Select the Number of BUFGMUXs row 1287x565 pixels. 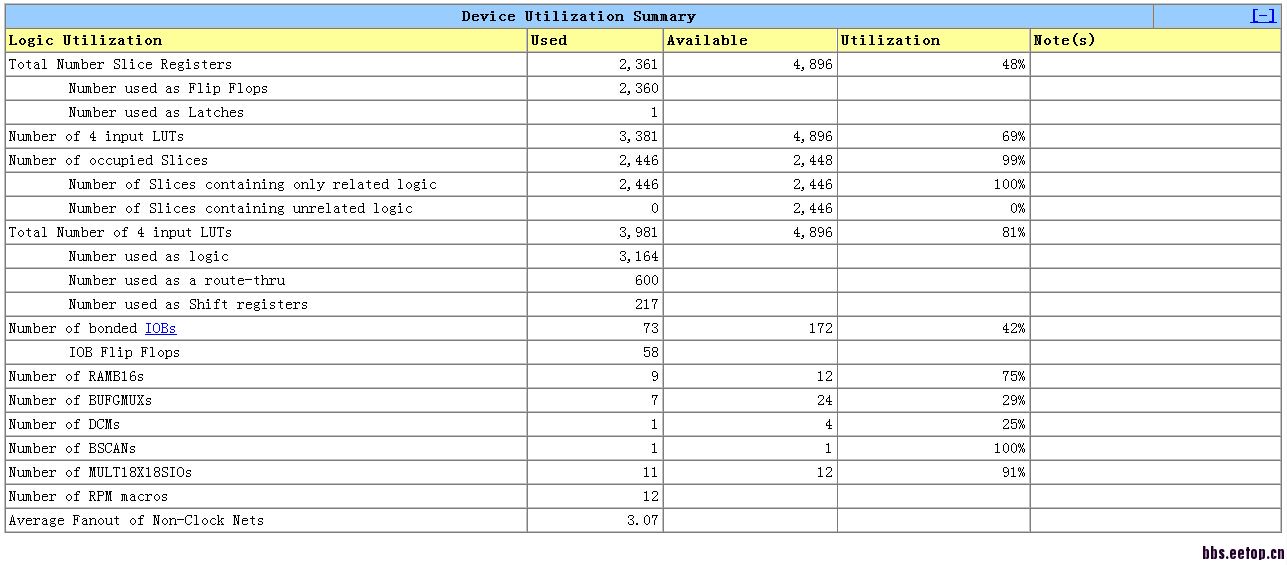click(x=643, y=400)
